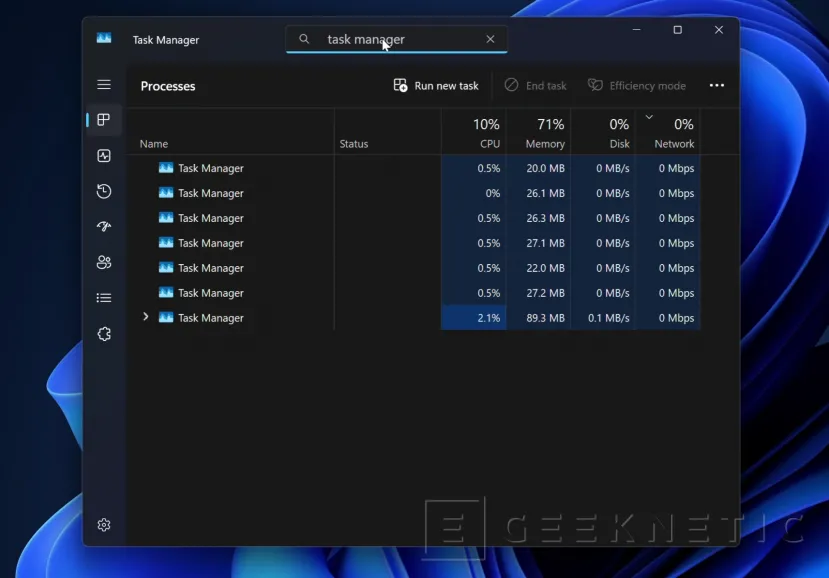Viewport: 829px width, 578px height.
Task: Click the search magnifier icon
Action: (304, 39)
